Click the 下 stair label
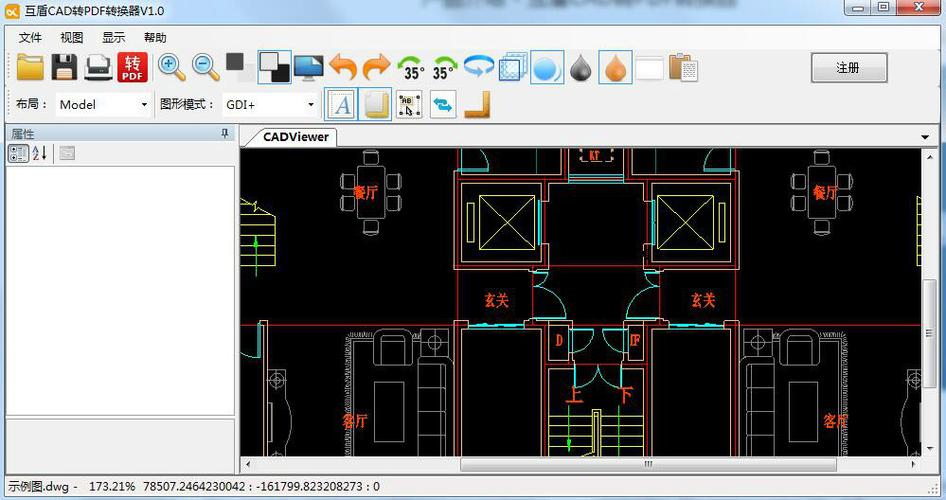Viewport: 946px width, 500px height. (626, 394)
